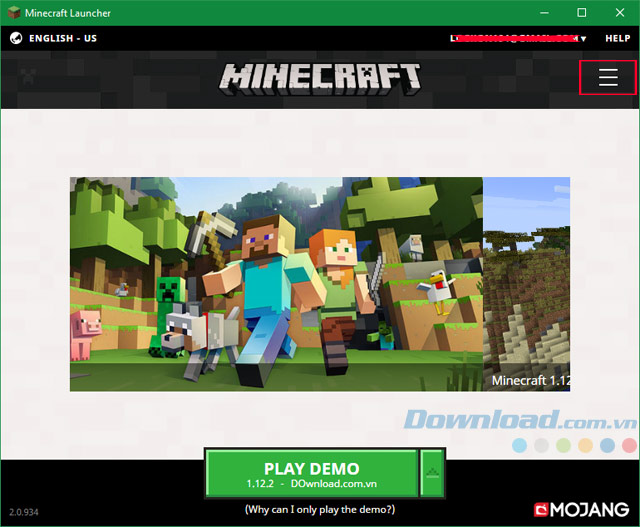Click the PLAY DEMO button

click(x=311, y=474)
